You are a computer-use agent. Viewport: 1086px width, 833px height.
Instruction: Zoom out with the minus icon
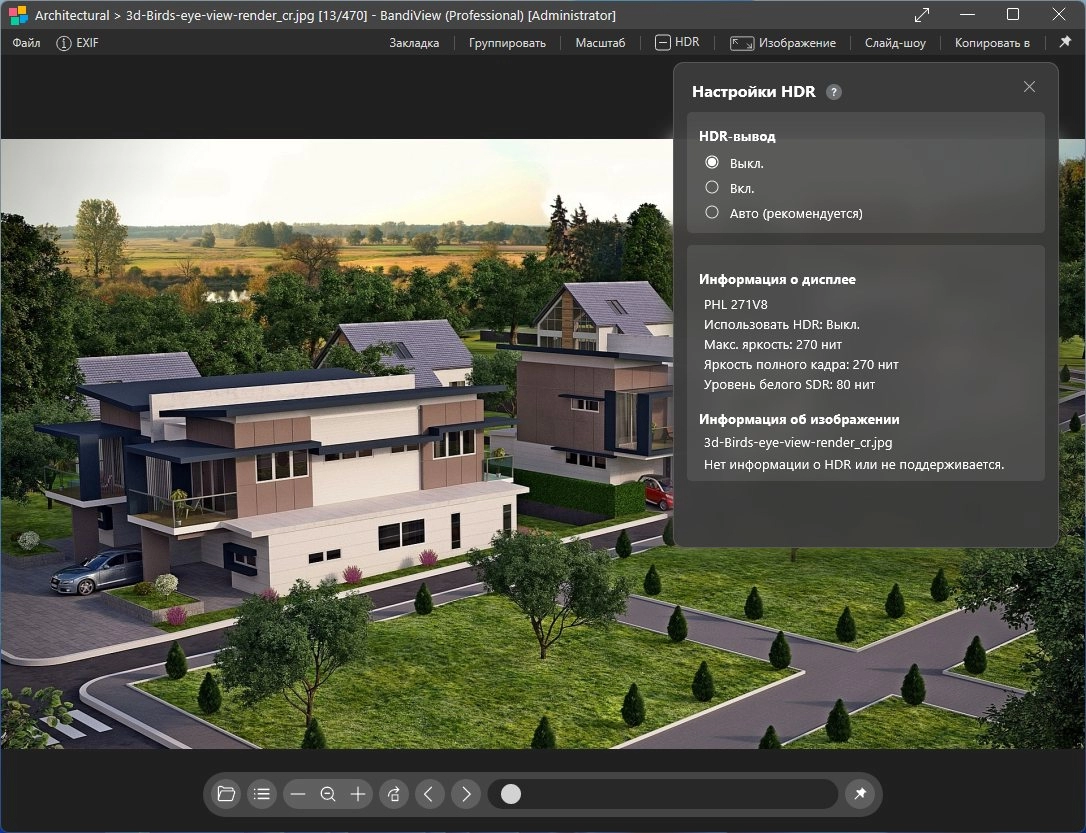tap(298, 794)
